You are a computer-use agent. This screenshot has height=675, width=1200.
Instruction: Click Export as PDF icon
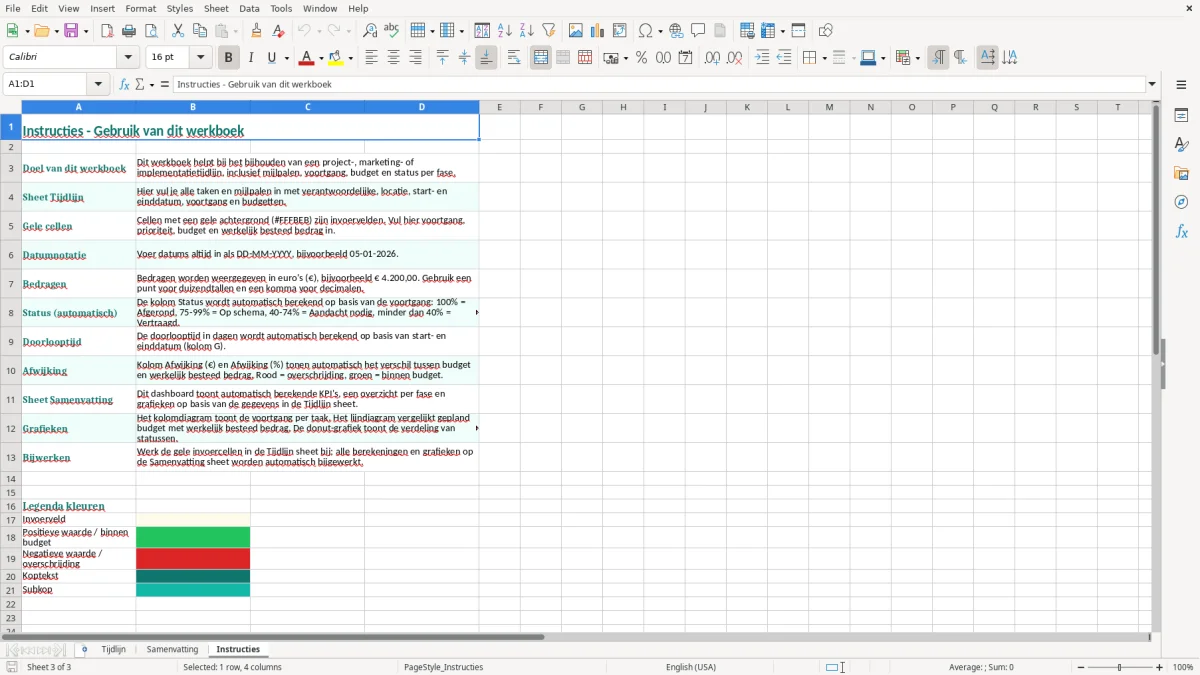pos(107,31)
